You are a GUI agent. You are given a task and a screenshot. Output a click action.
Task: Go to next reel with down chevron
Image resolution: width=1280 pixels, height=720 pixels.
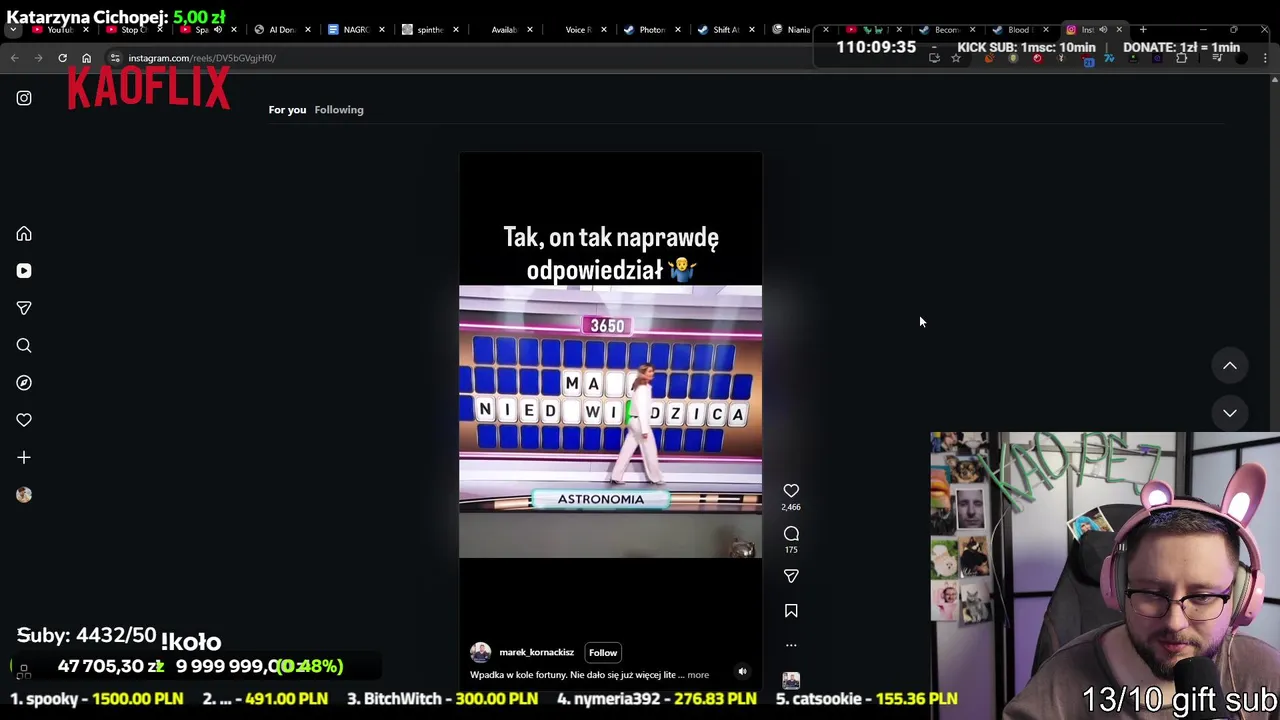1230,413
